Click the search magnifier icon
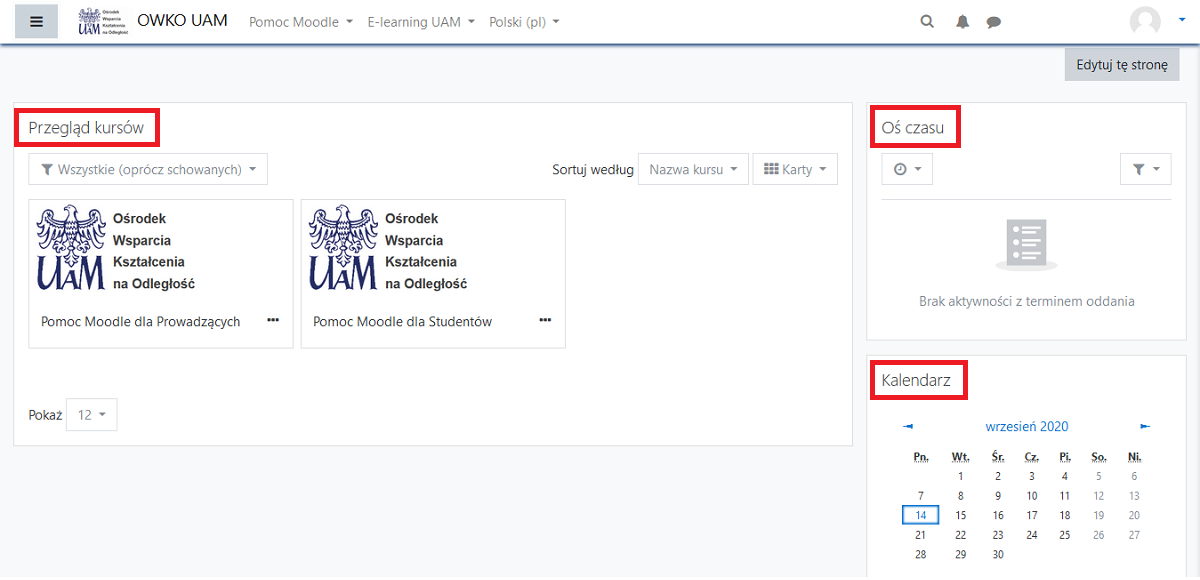 926,20
